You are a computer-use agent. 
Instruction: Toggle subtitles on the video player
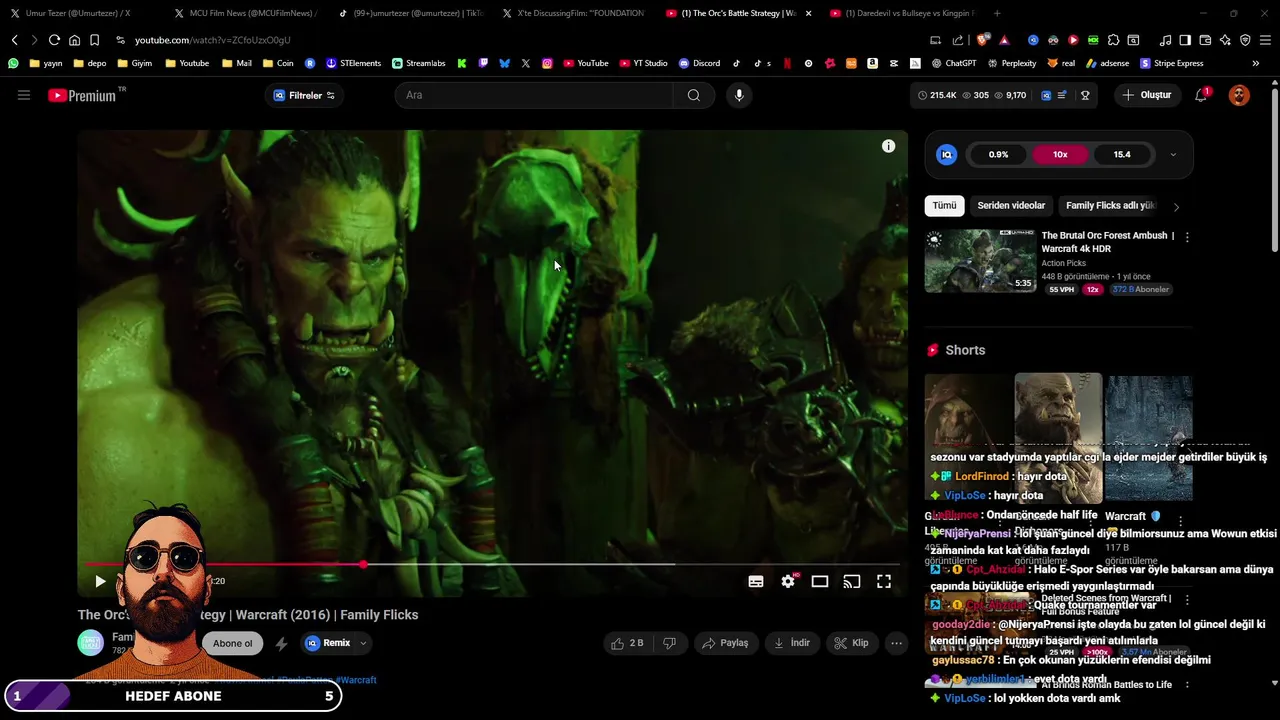[756, 581]
